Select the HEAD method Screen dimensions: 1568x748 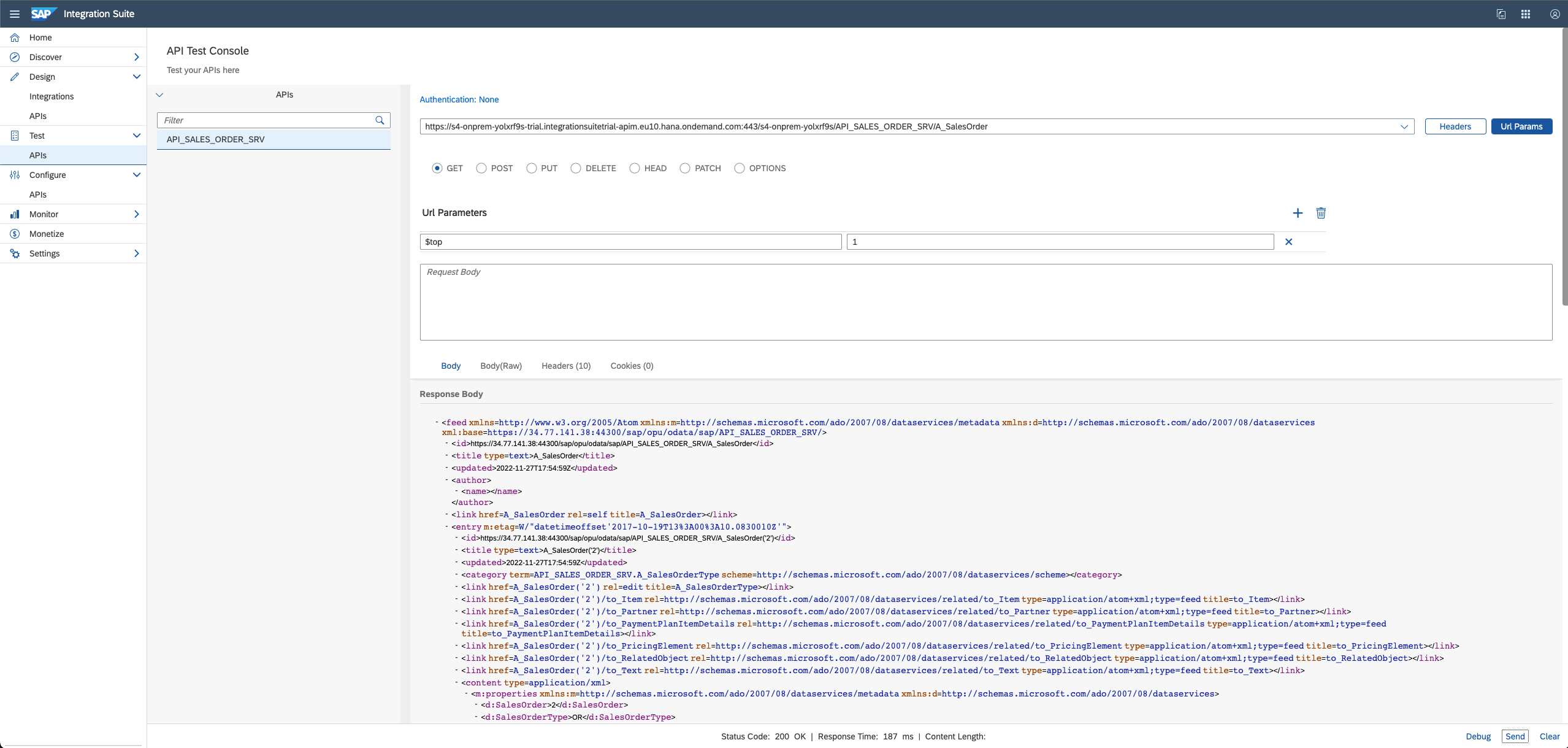tap(635, 168)
